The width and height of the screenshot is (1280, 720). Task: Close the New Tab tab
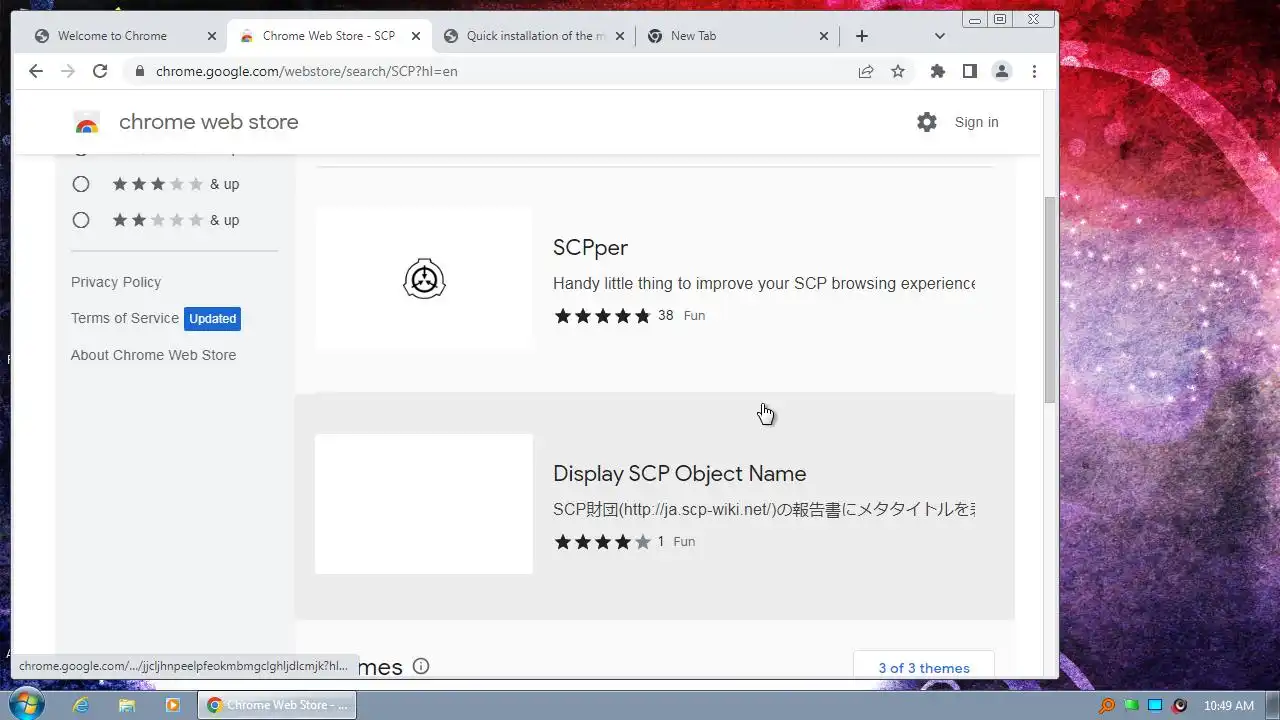point(824,36)
